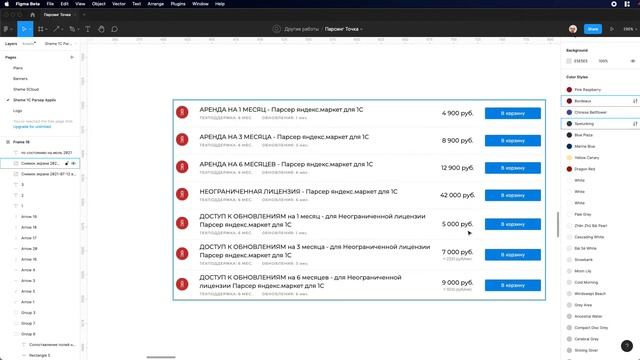Screen dimensions: 640x360
Task: Select the Banners page
Action: click(20, 79)
